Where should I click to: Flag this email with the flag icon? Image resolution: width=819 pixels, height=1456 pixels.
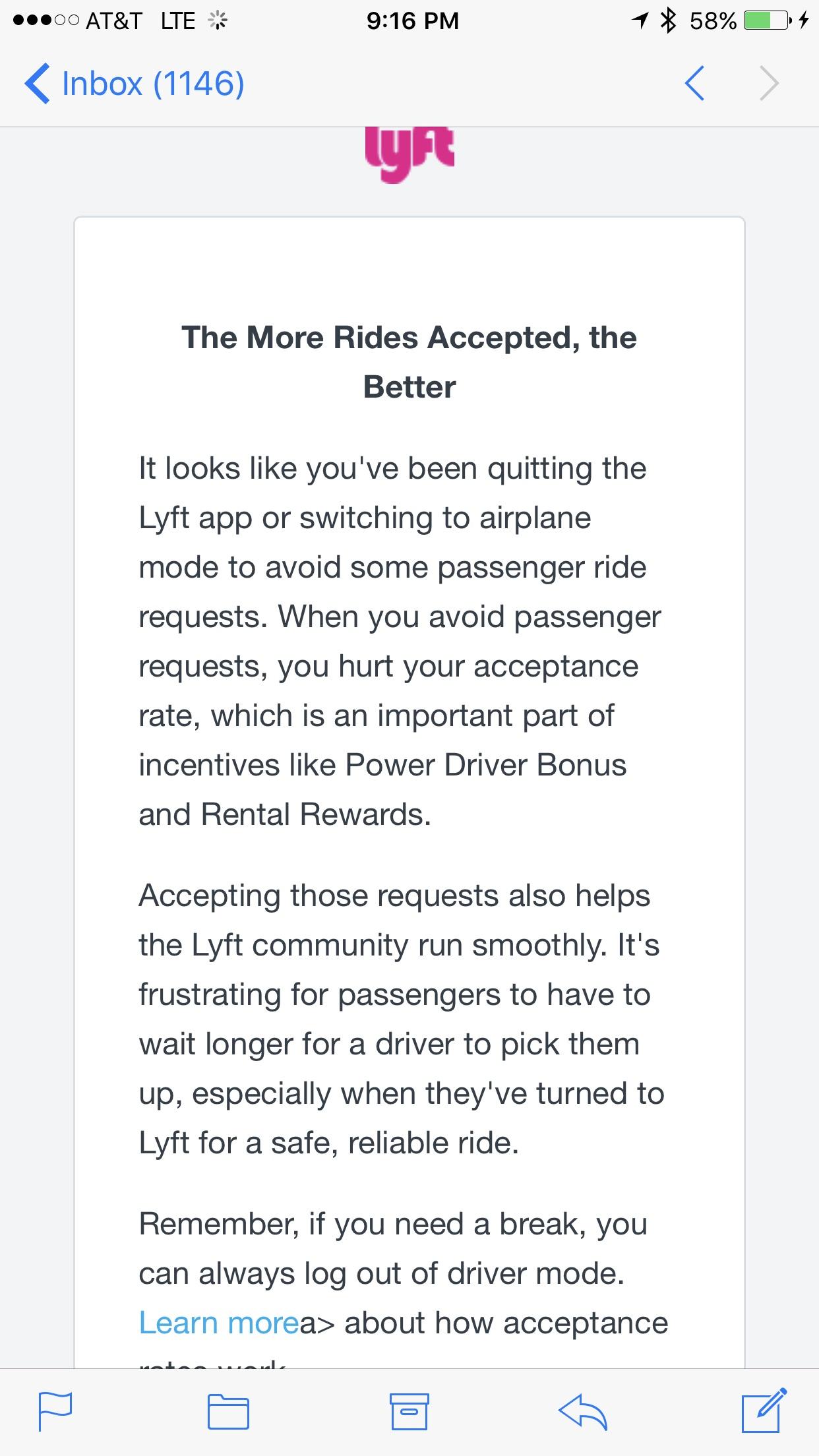[55, 1411]
